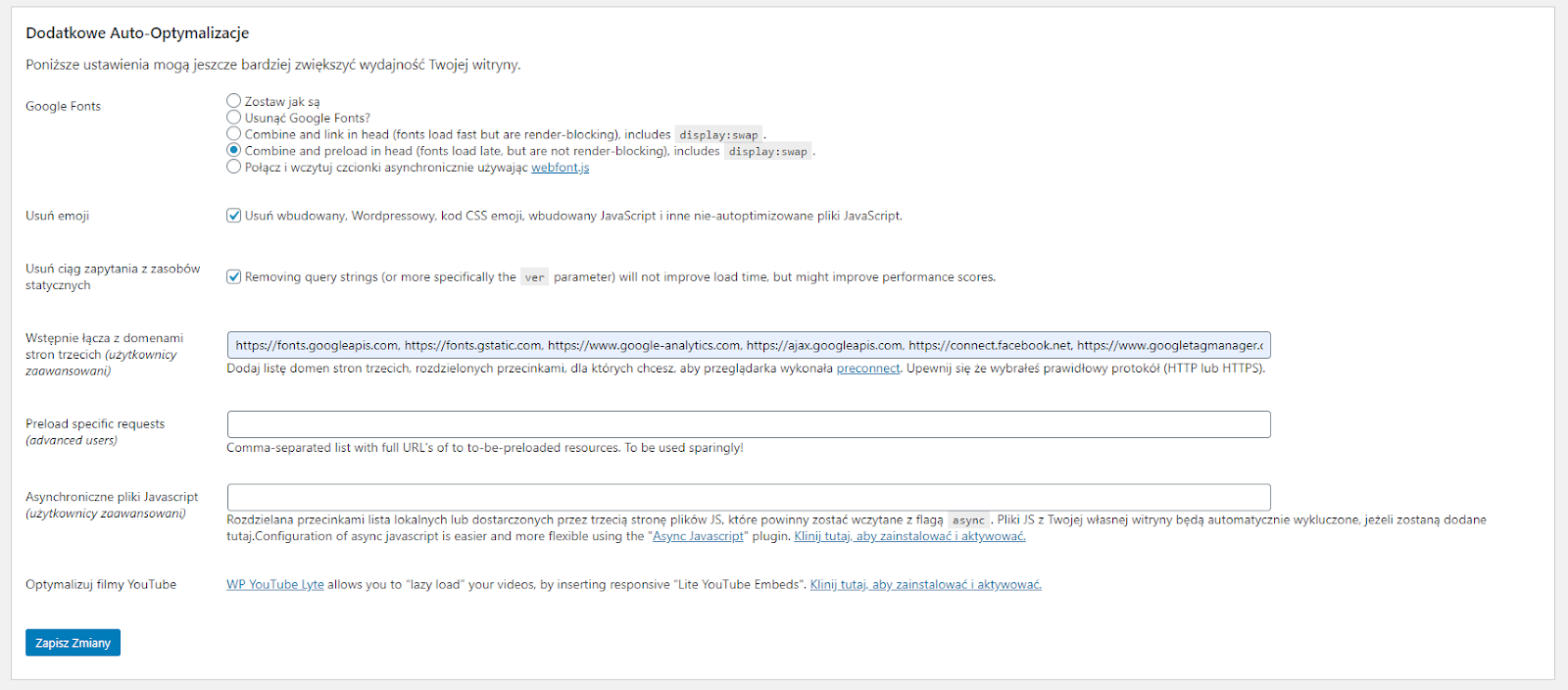The height and width of the screenshot is (690, 1568).
Task: Choose the asynchronous webfont.js fonts radio option
Action: tap(233, 168)
